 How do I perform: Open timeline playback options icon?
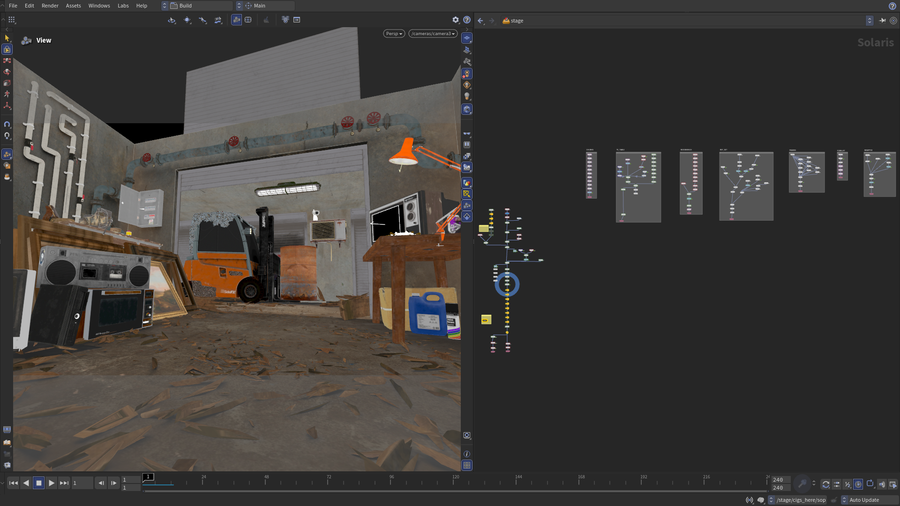click(836, 484)
